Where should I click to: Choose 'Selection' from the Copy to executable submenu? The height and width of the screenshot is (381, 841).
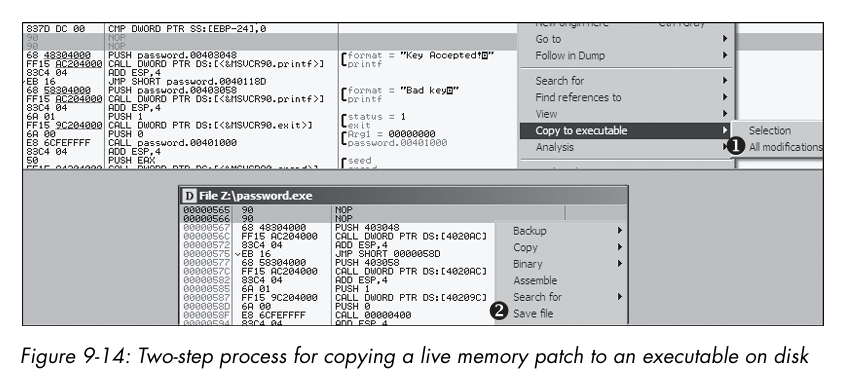(770, 130)
